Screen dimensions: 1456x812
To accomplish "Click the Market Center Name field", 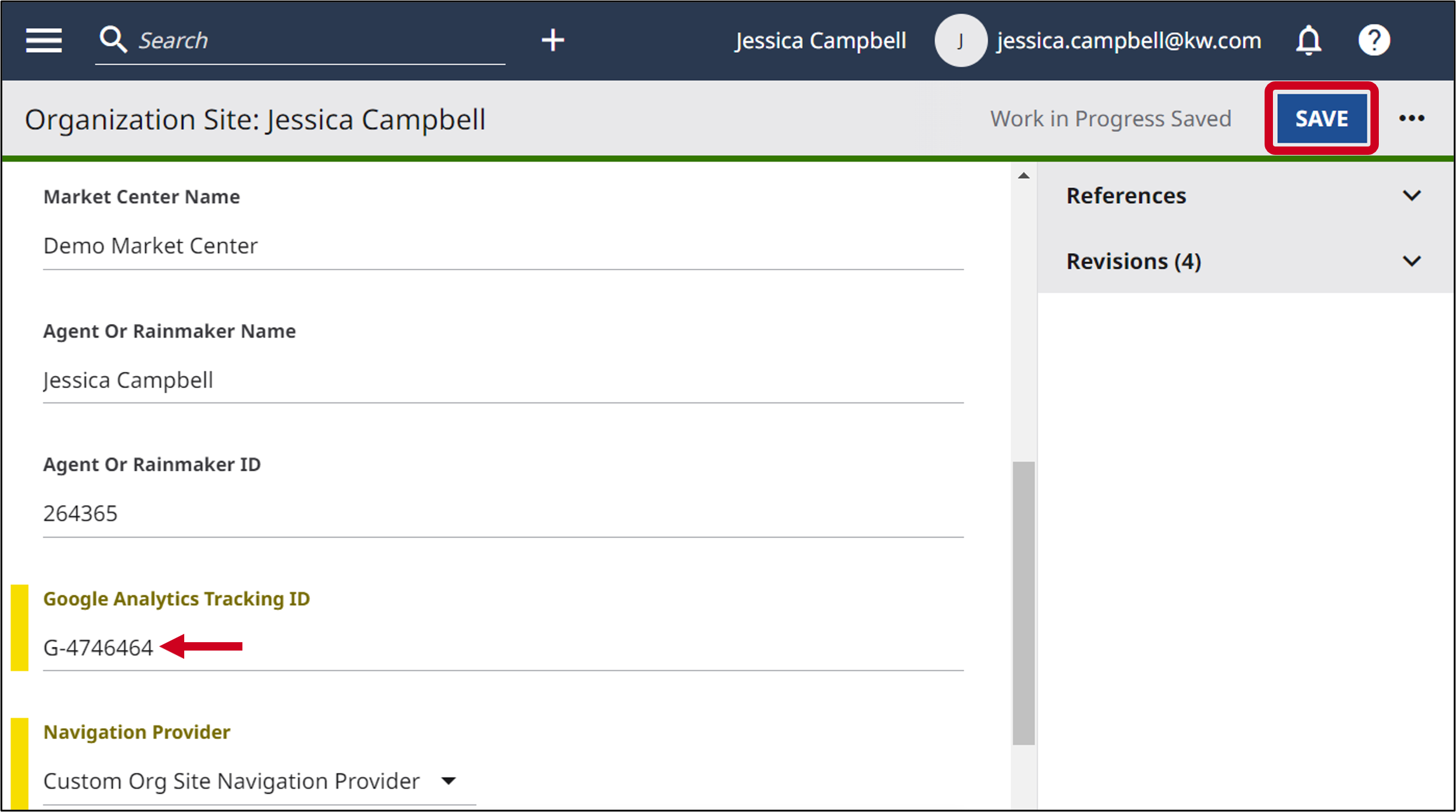I will tap(503, 246).
